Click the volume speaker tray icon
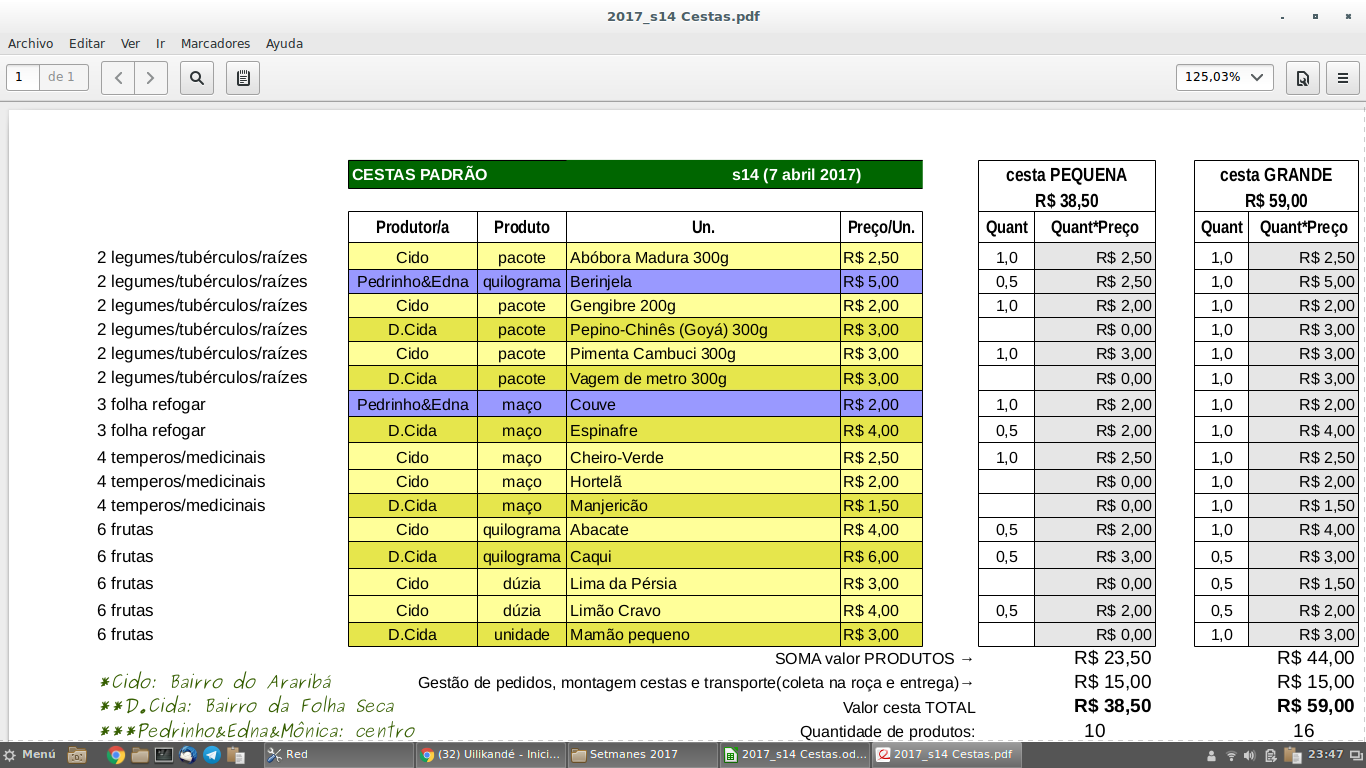The height and width of the screenshot is (768, 1366). click(1251, 755)
